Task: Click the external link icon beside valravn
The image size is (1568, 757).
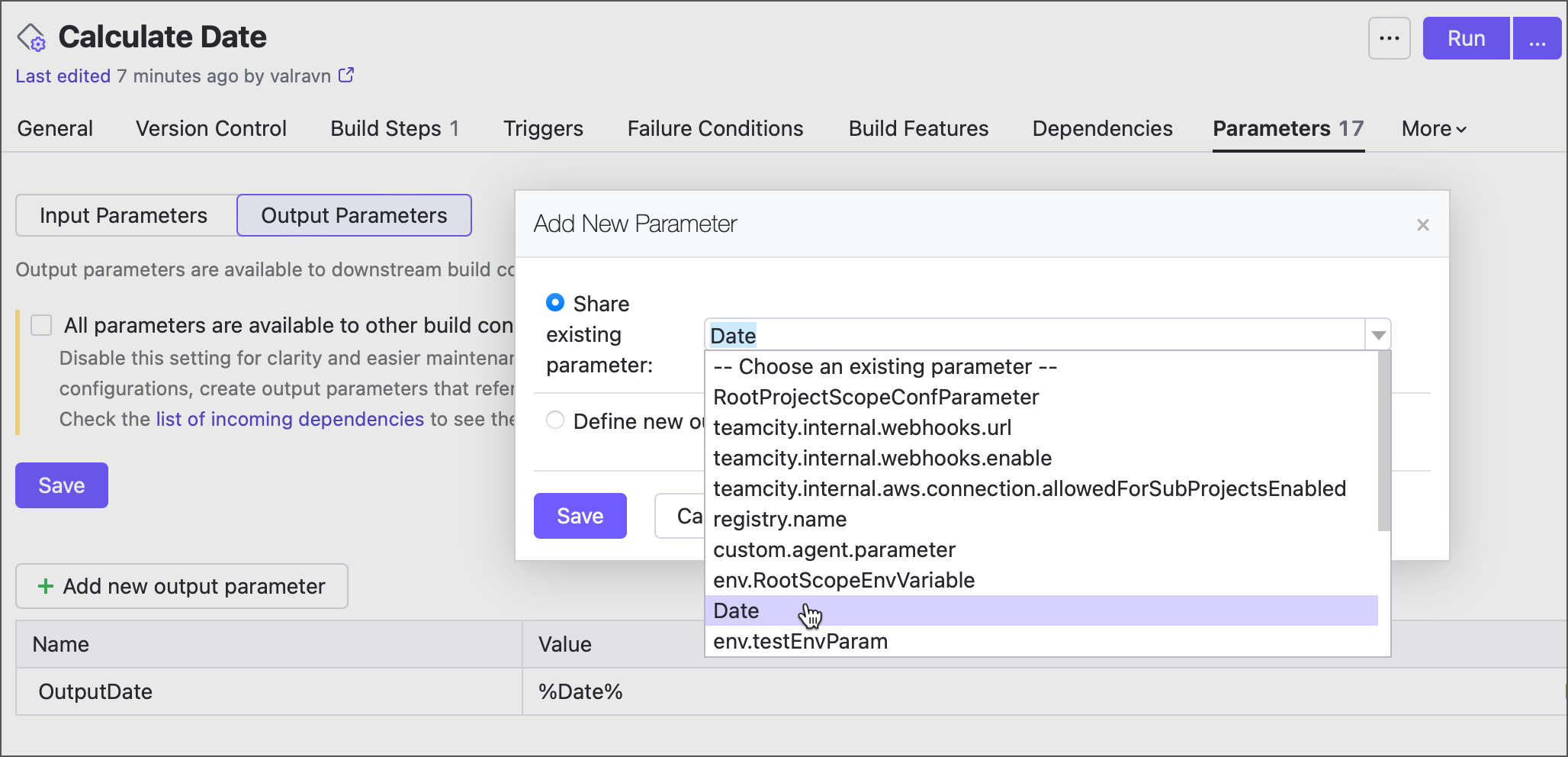Action: point(347,75)
